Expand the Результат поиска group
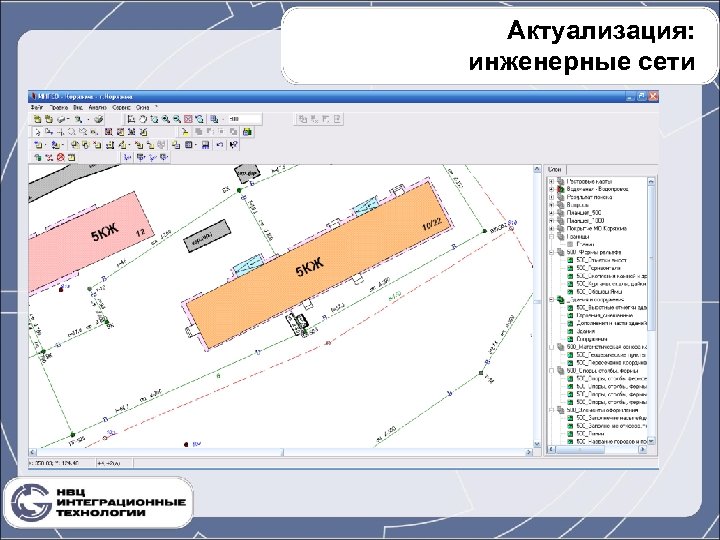 (551, 197)
